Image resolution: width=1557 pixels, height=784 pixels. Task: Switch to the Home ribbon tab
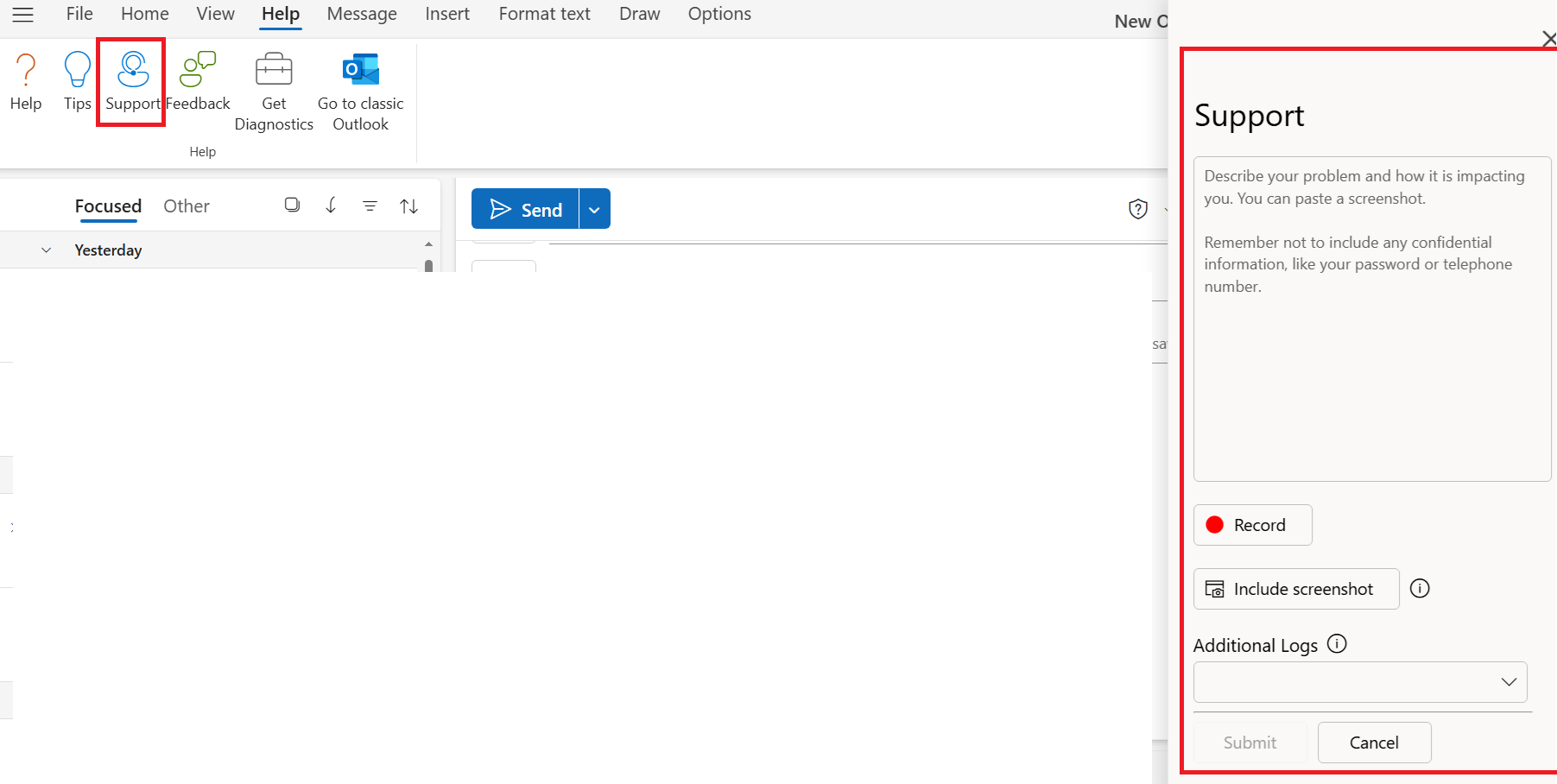coord(145,14)
